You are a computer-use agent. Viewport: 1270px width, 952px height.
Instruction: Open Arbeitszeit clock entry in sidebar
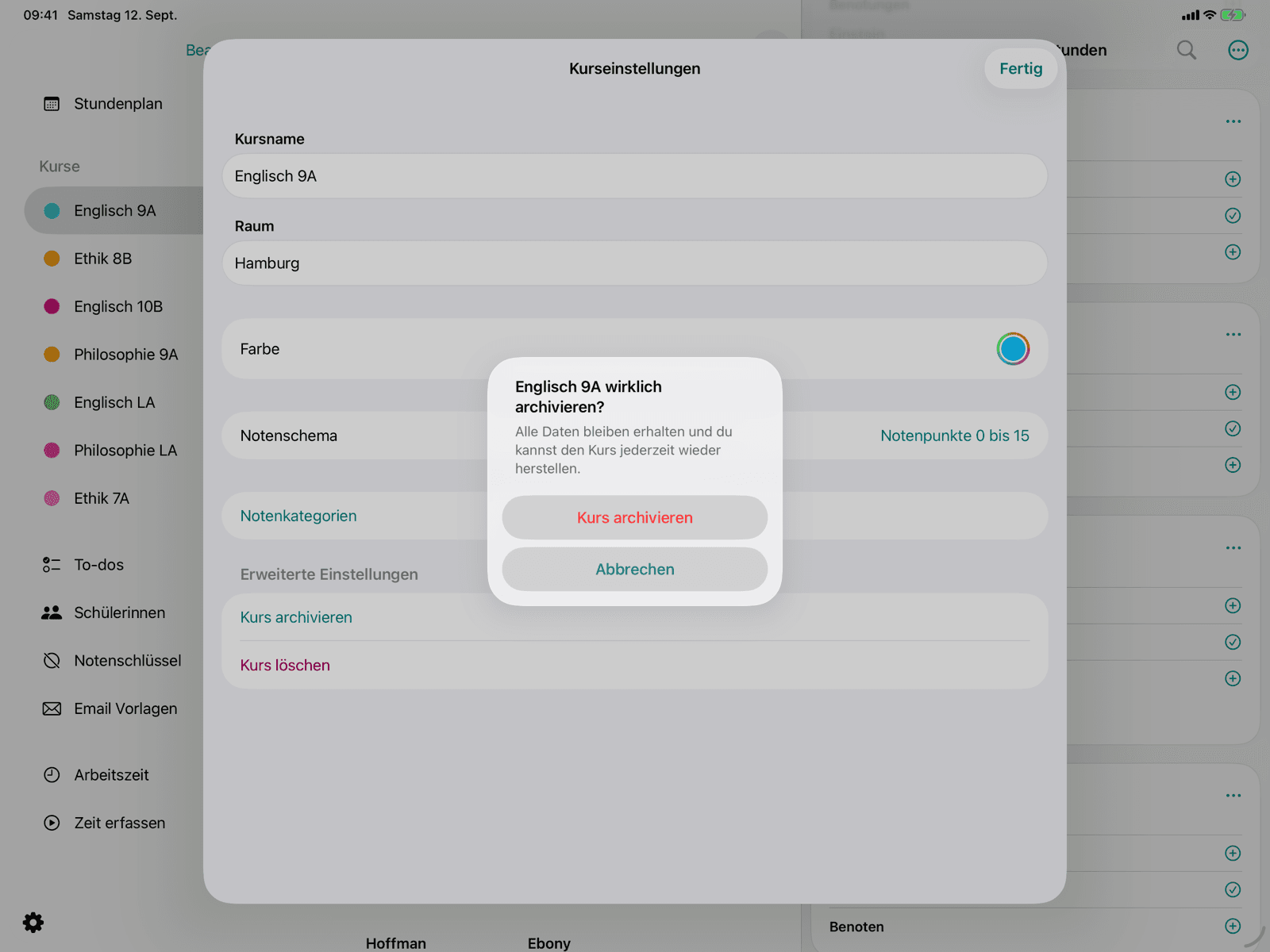tap(111, 775)
